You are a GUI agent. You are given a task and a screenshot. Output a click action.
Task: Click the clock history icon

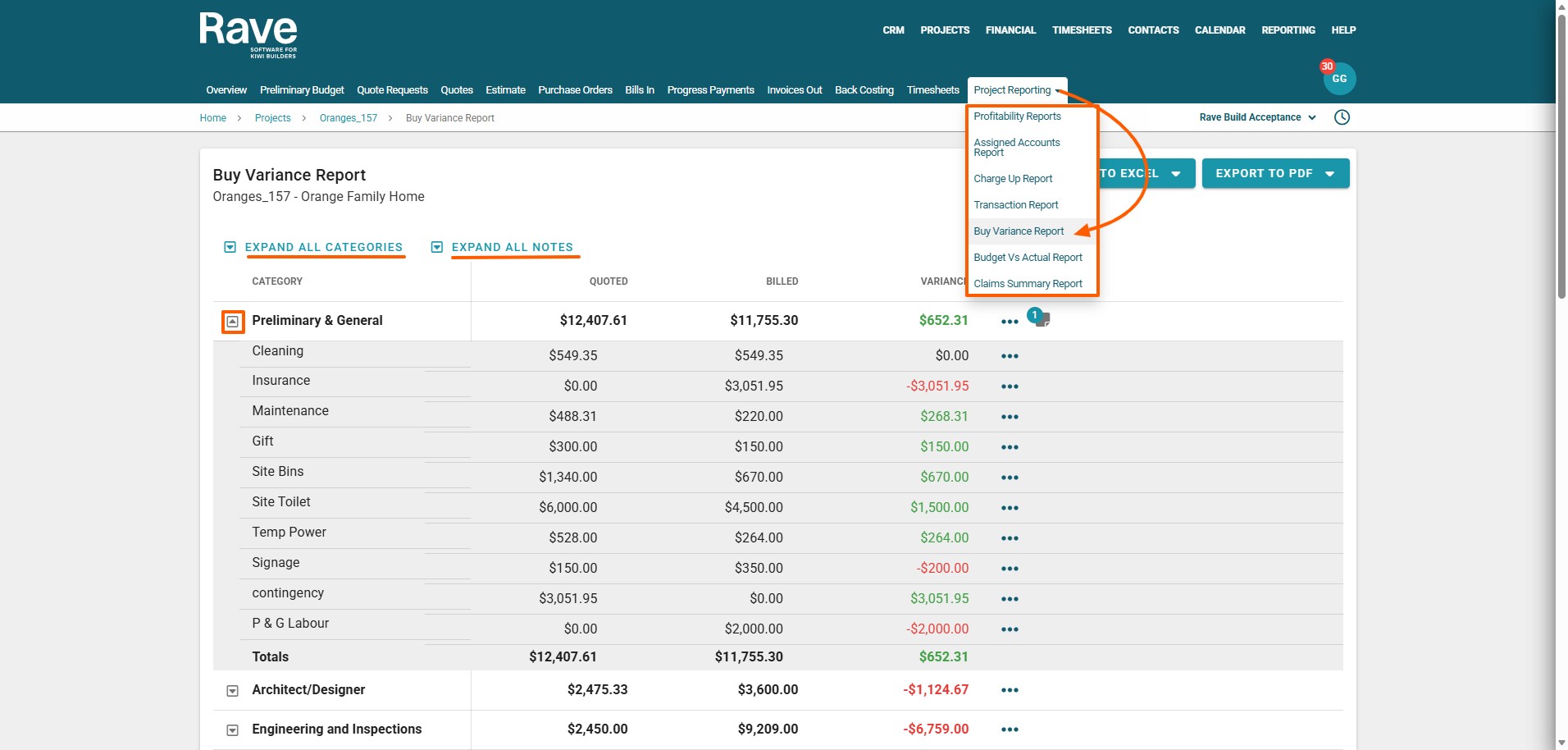(x=1342, y=117)
